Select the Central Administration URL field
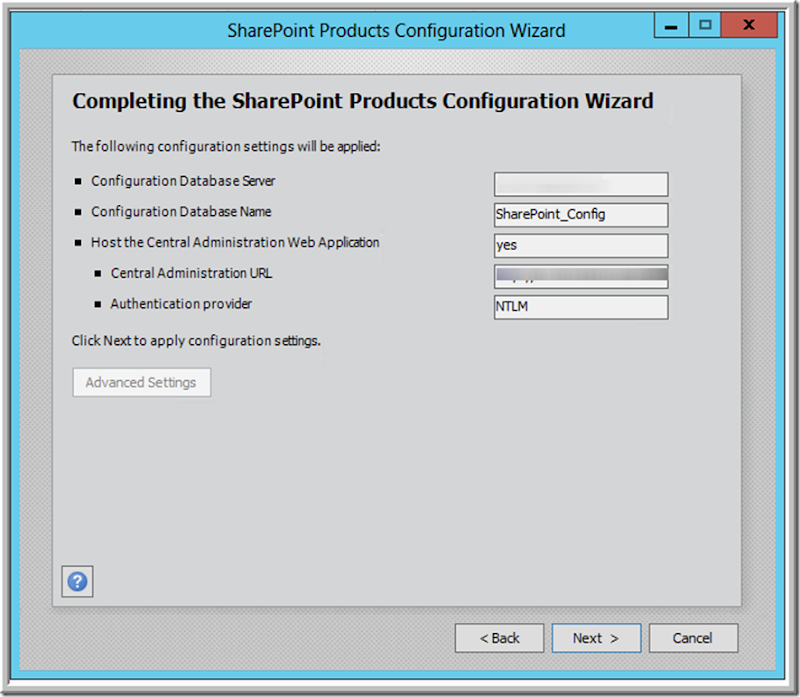This screenshot has height=697, width=800. coord(581,276)
